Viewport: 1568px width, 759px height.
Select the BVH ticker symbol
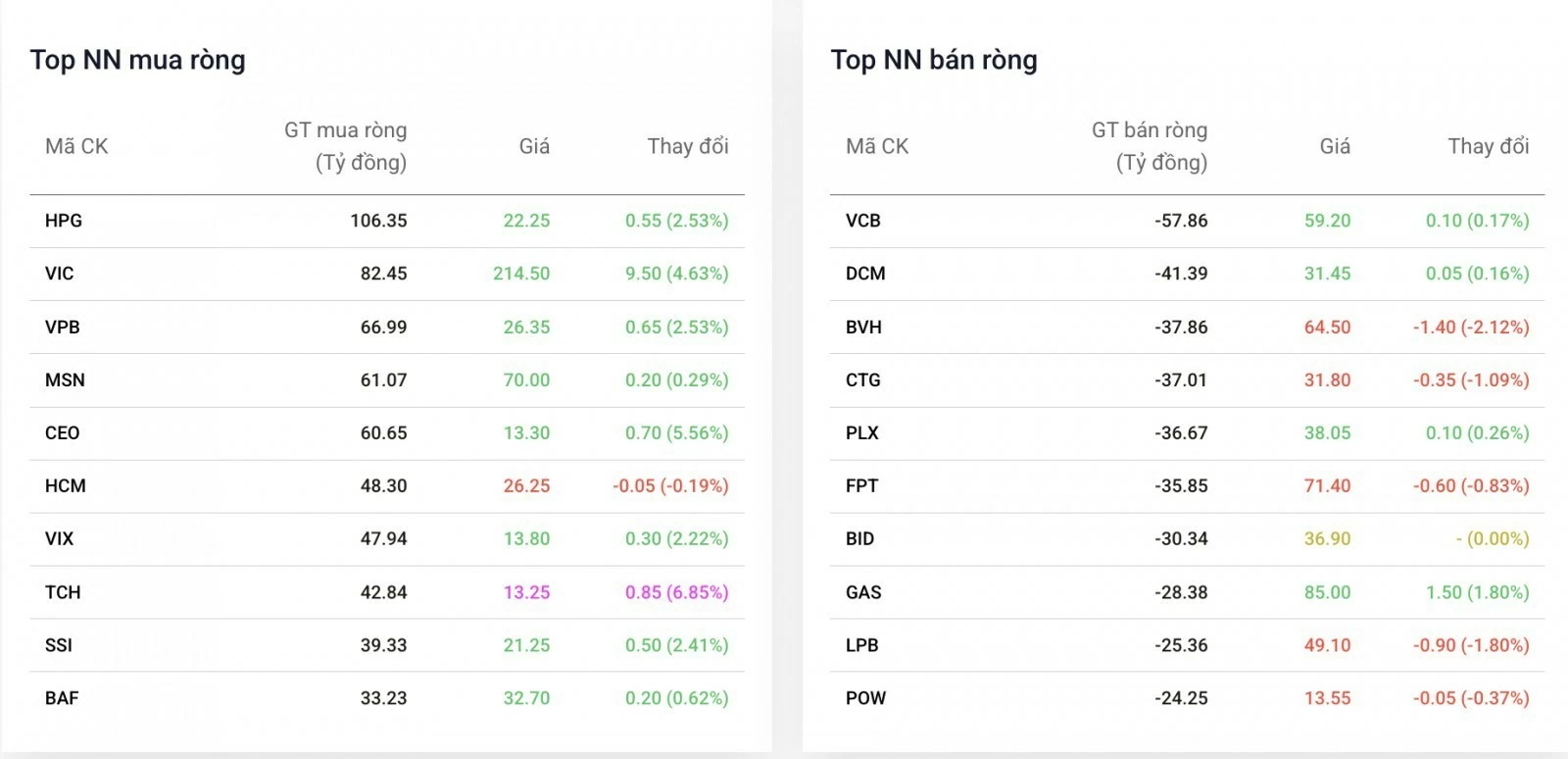point(863,327)
